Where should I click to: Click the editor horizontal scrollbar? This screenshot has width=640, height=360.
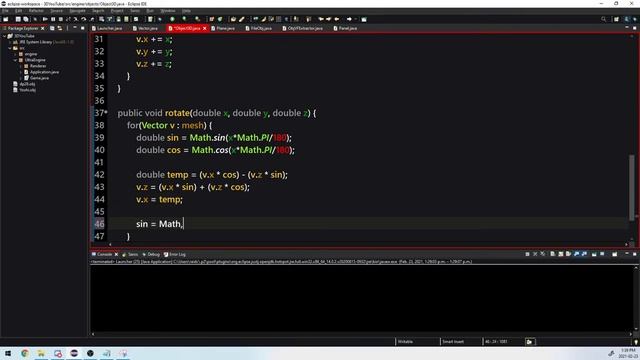(367, 244)
